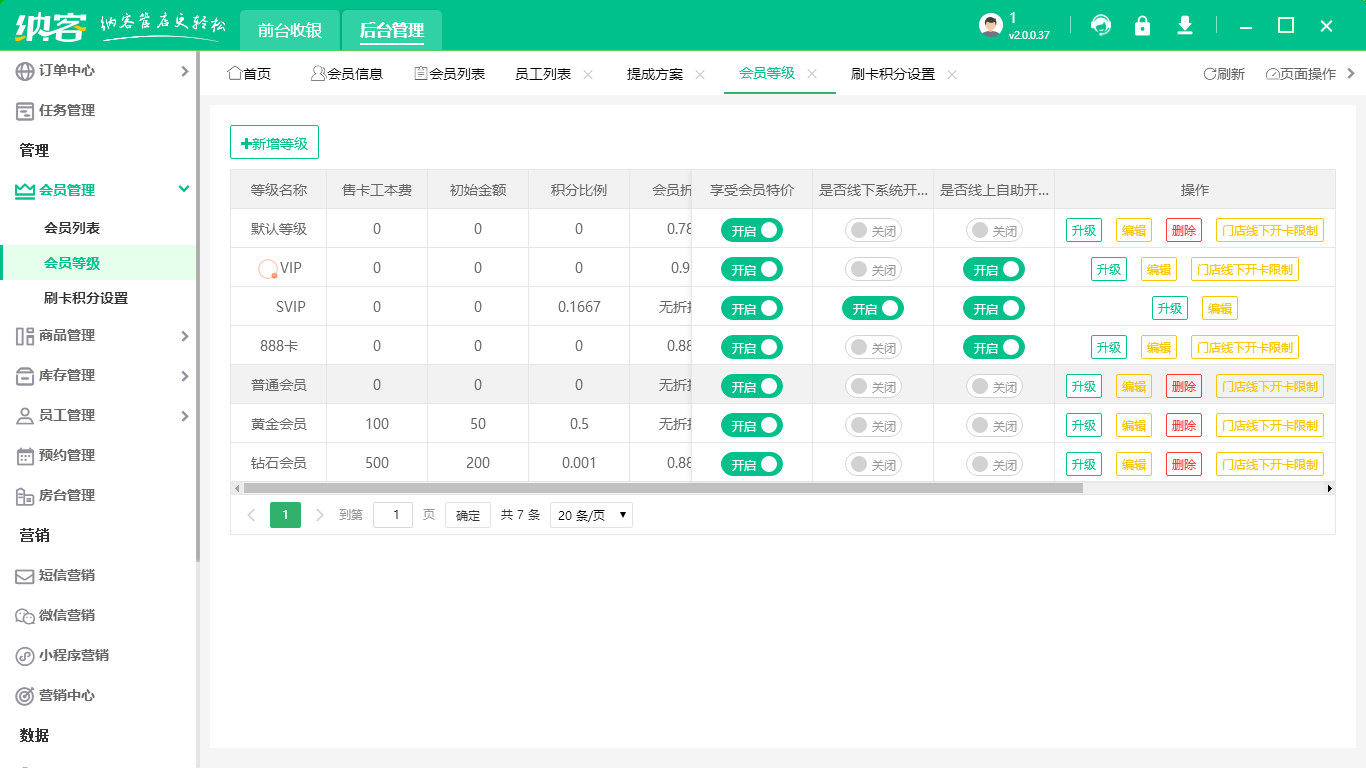Click the table's horizontal scrollbar
1366x768 pixels.
point(662,489)
